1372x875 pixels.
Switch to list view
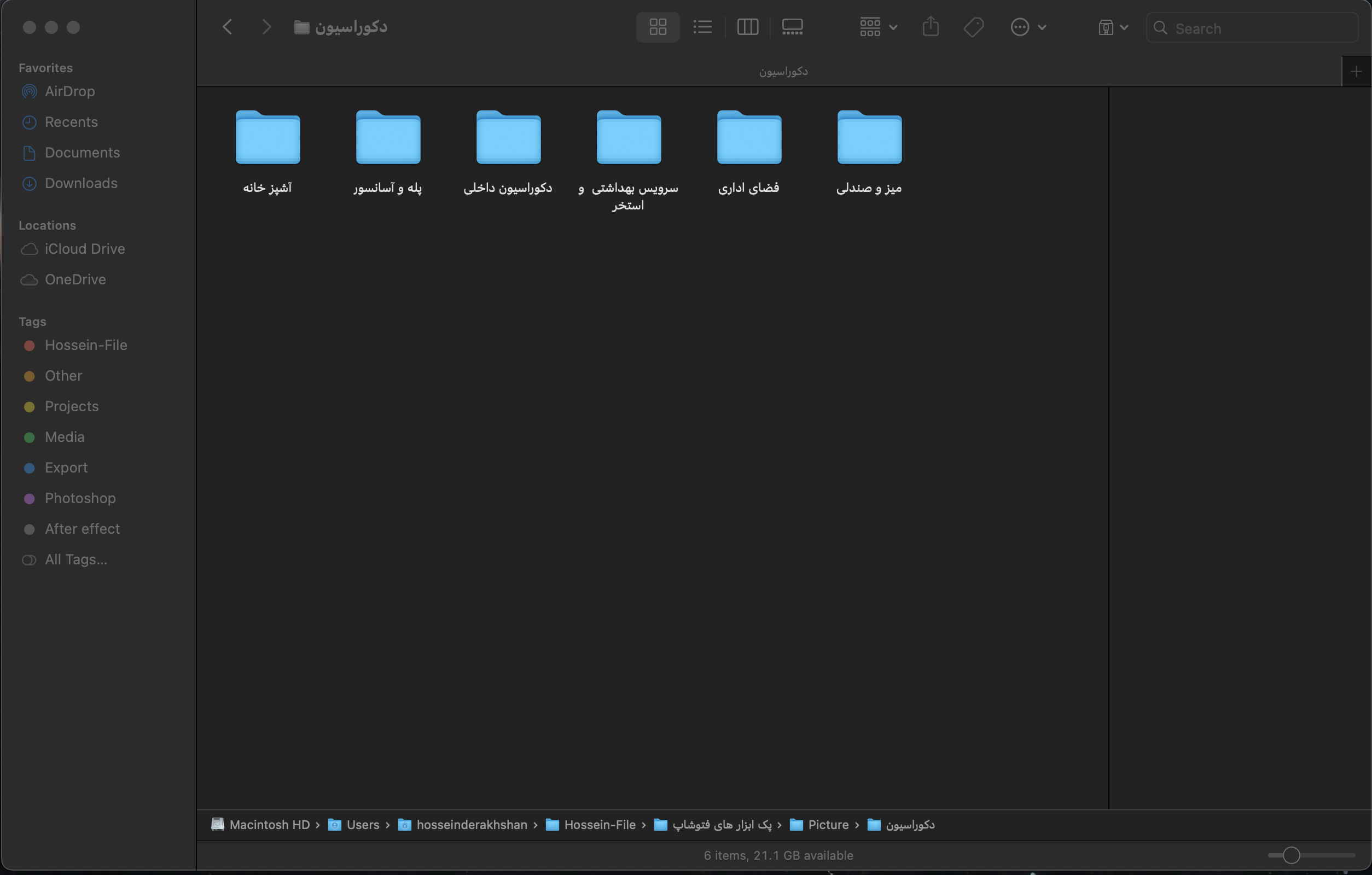pyautogui.click(x=702, y=27)
